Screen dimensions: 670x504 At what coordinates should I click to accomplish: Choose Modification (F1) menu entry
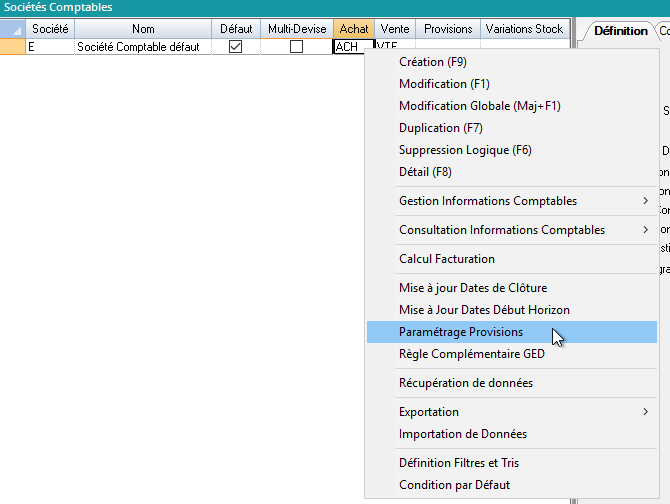(444, 84)
